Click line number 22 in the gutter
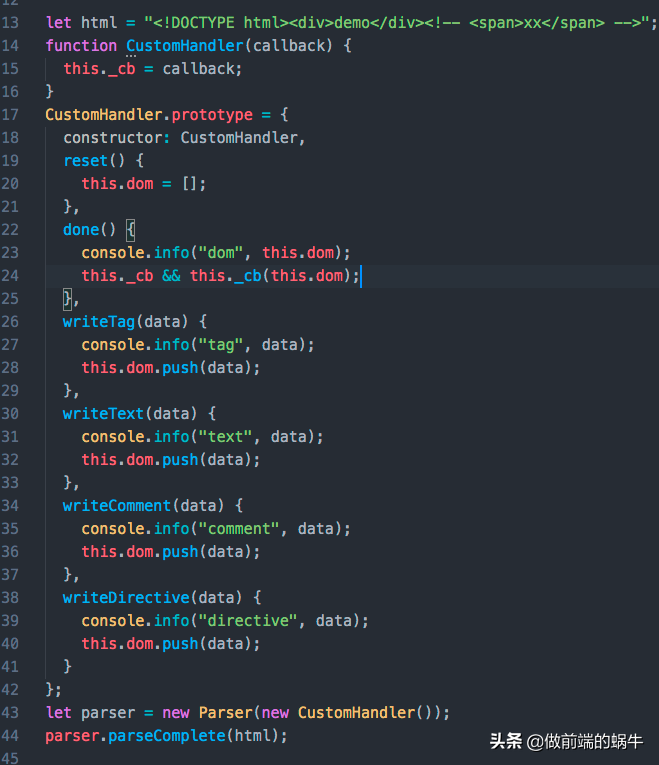 point(10,230)
